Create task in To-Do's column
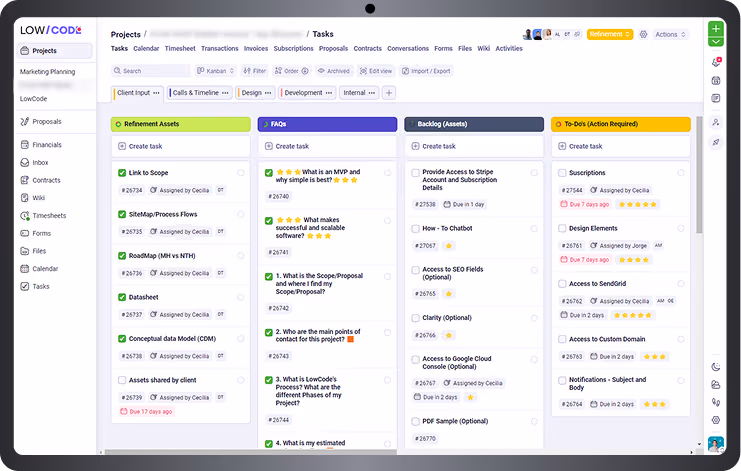The width and height of the screenshot is (741, 471). [x=621, y=146]
